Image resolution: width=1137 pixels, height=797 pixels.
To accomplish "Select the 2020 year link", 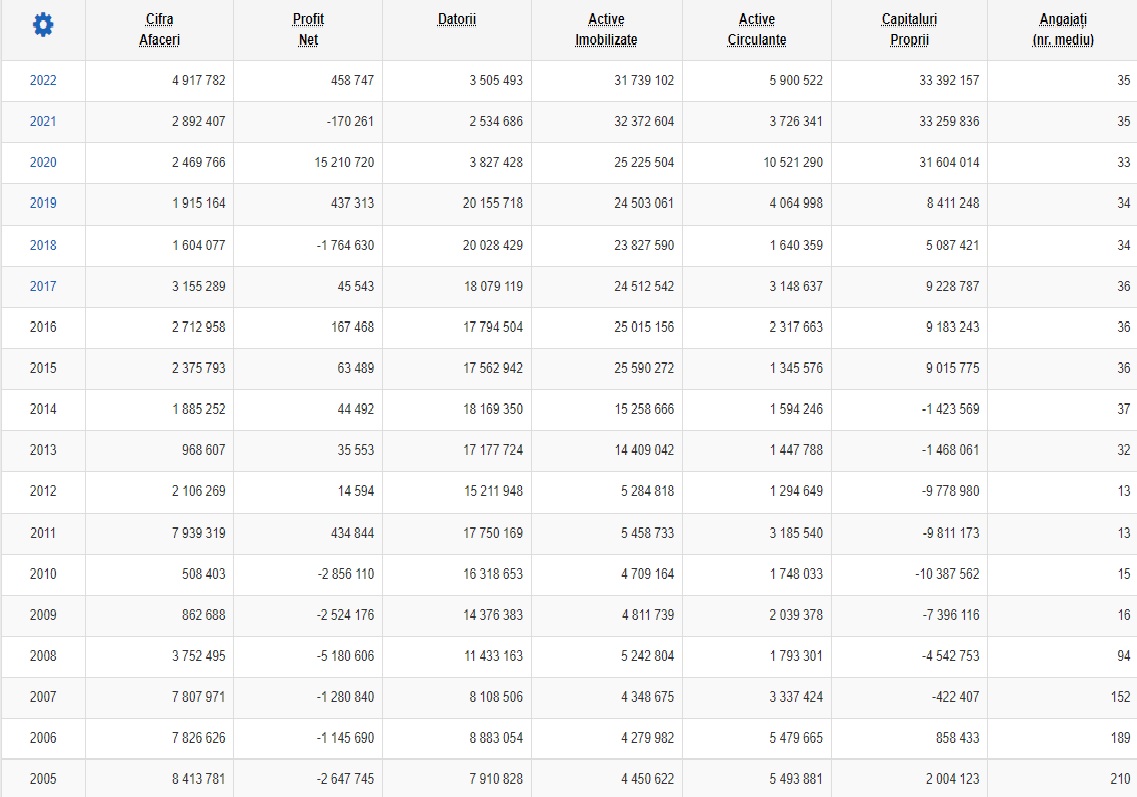I will (43, 162).
